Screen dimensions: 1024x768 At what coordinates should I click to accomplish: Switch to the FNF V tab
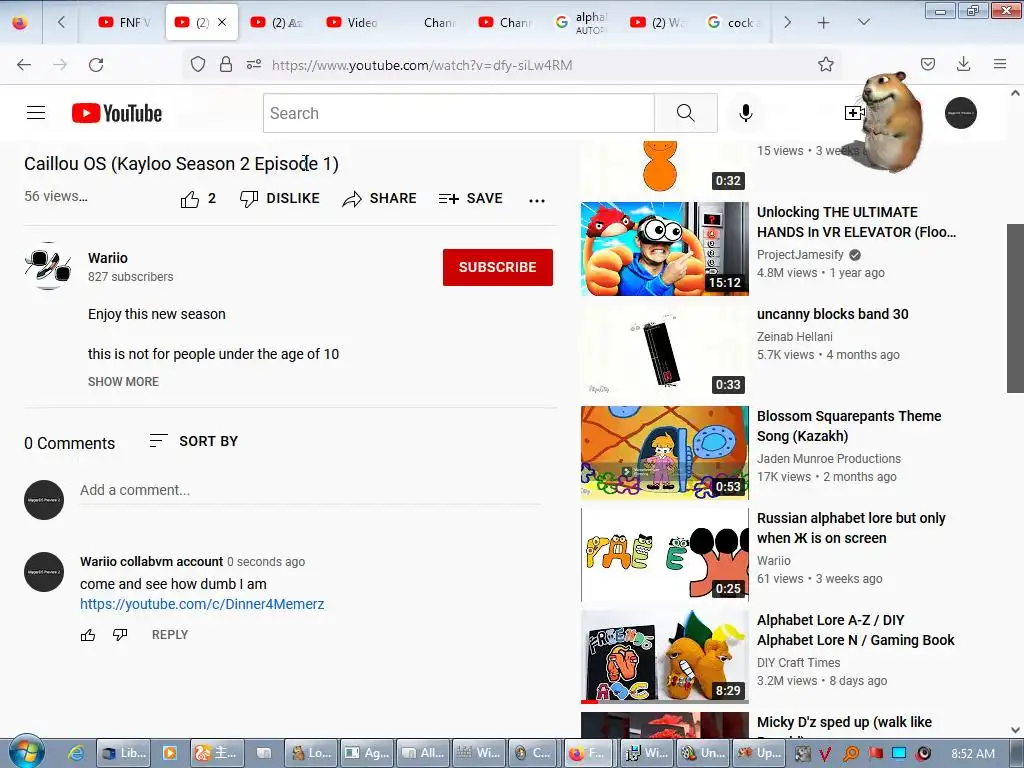coord(124,22)
